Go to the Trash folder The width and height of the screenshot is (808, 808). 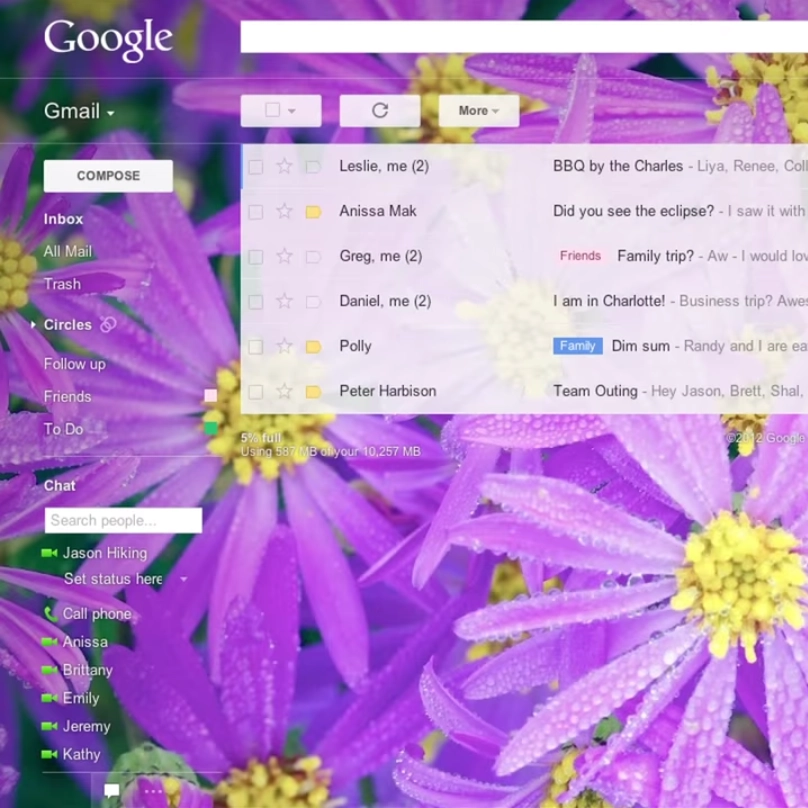pyautogui.click(x=62, y=284)
